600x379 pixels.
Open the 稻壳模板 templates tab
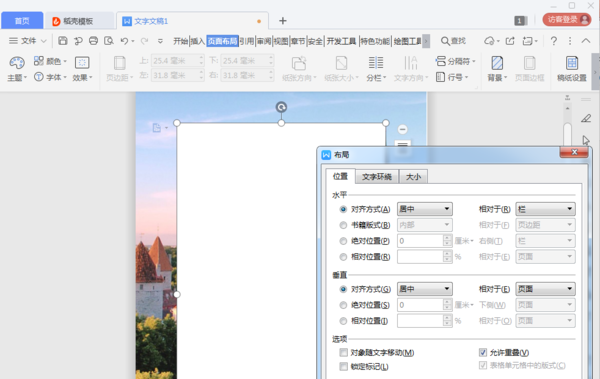pyautogui.click(x=79, y=21)
